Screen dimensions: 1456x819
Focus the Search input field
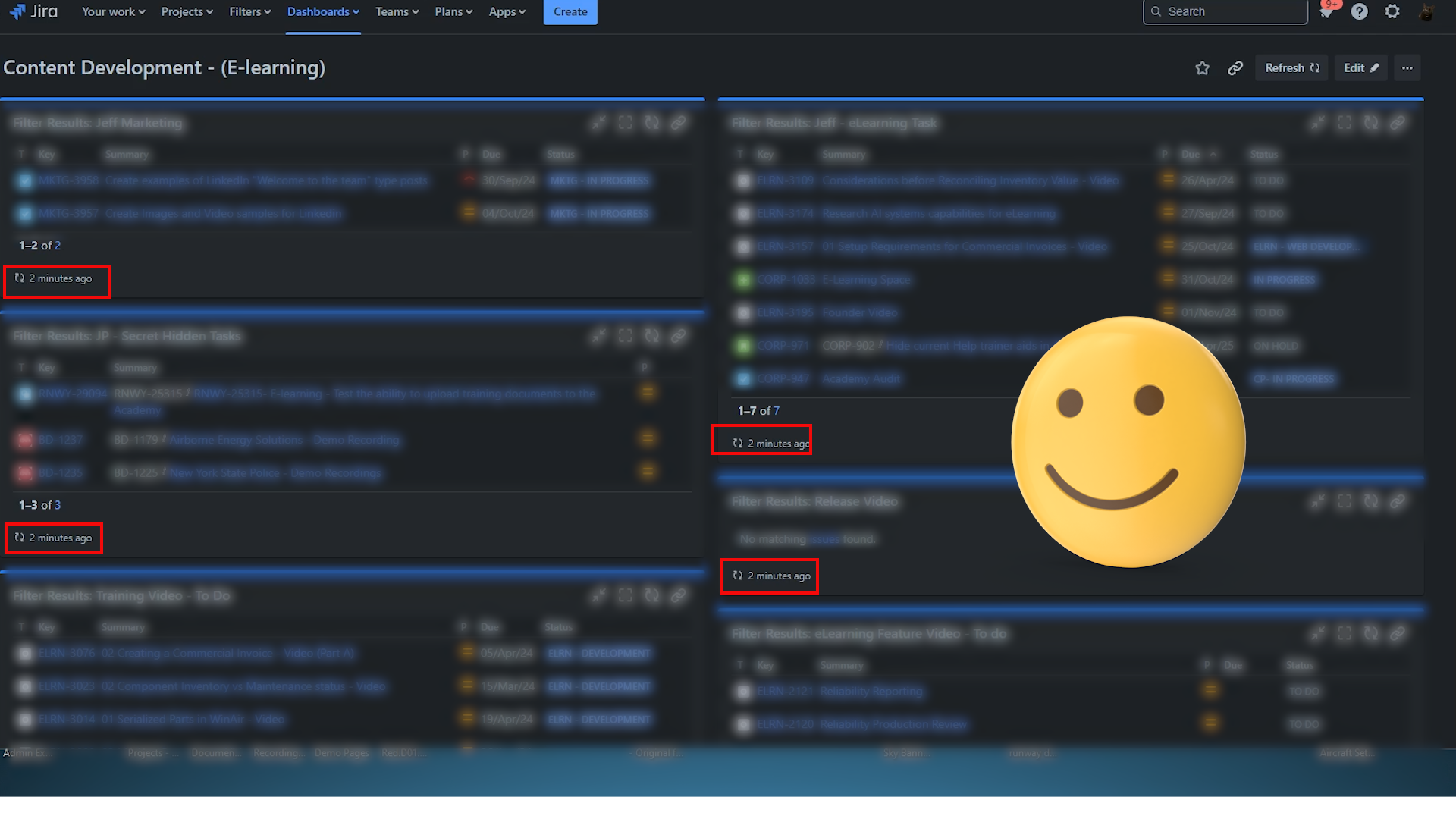pyautogui.click(x=1225, y=12)
